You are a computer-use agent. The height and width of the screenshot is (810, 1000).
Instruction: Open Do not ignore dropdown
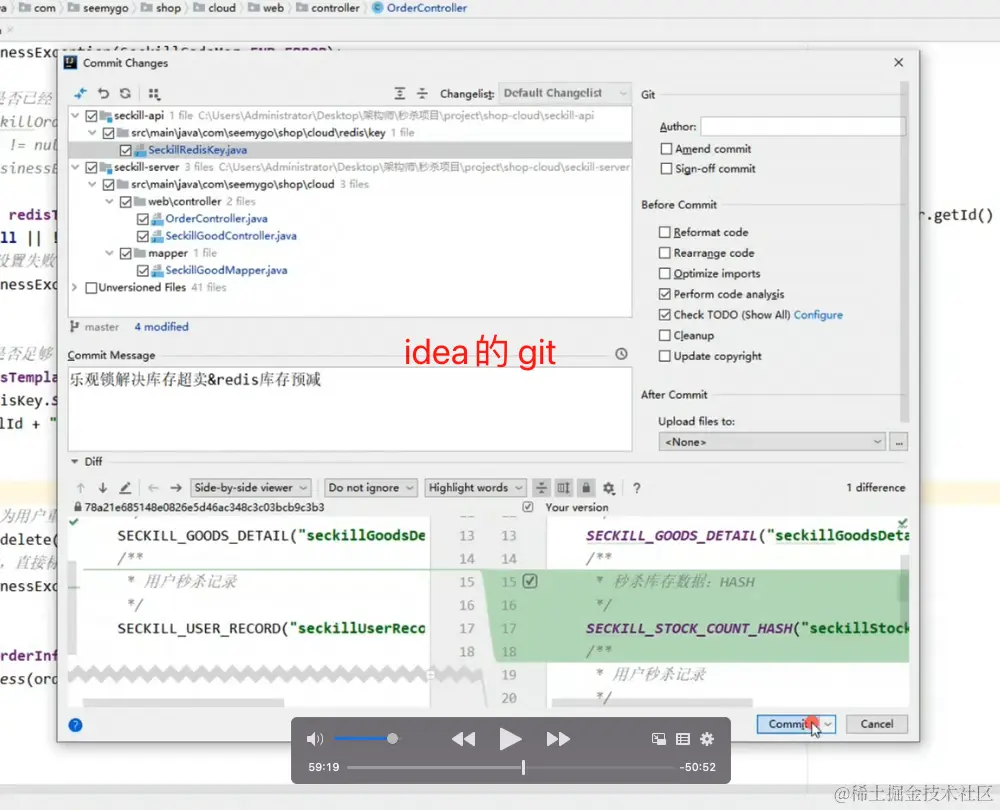pos(371,488)
